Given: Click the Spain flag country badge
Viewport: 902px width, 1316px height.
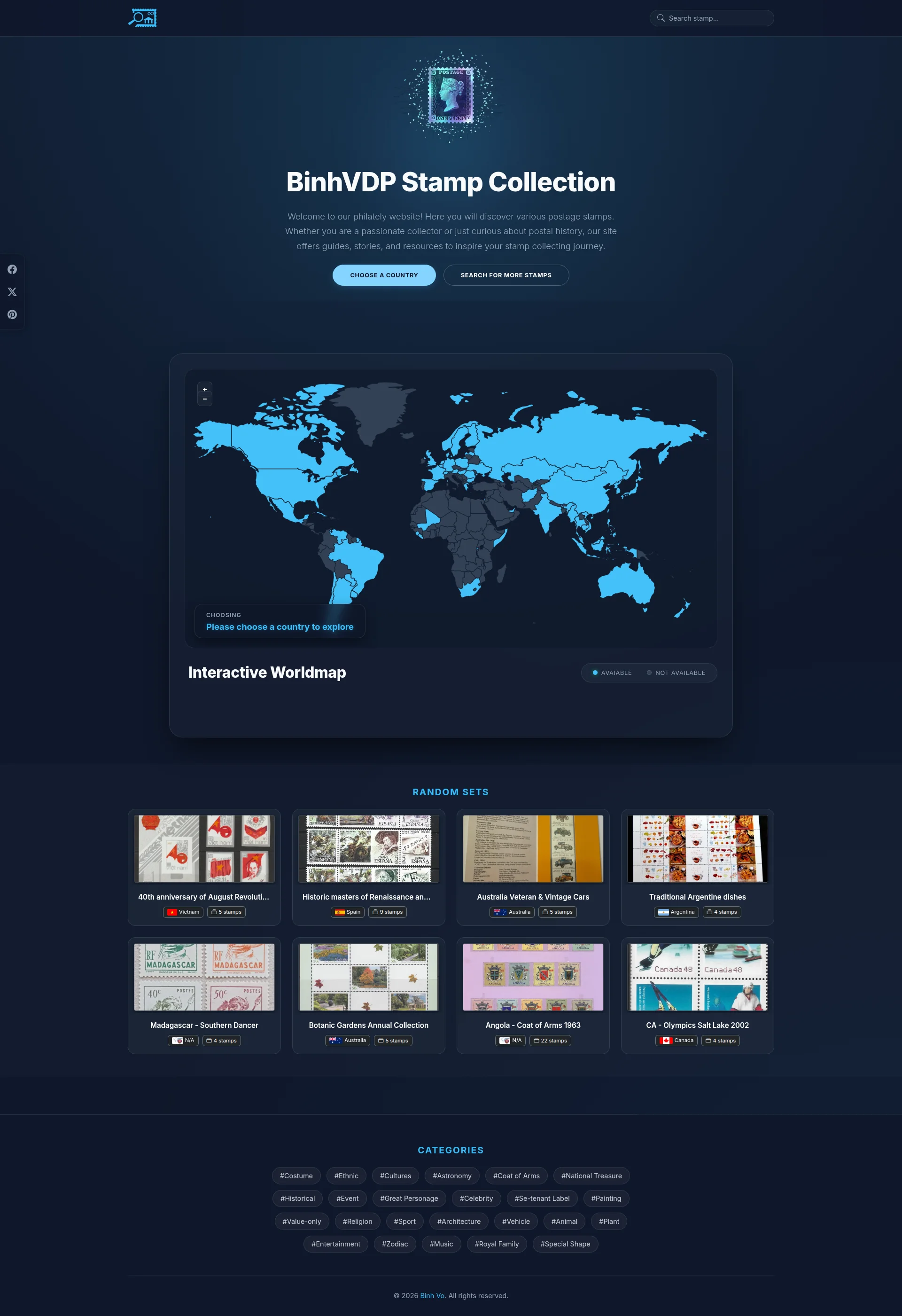Looking at the screenshot, I should click(348, 912).
